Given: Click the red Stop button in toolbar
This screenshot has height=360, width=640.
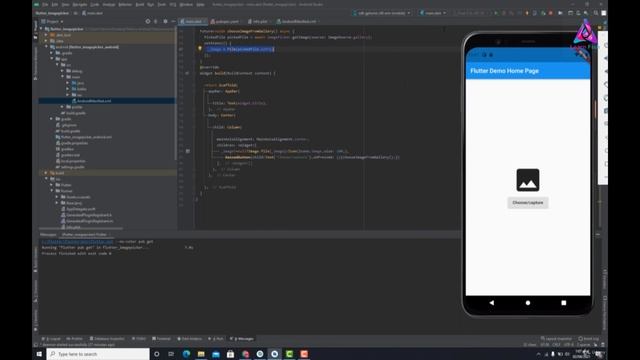Looking at the screenshot, I should click(551, 13).
